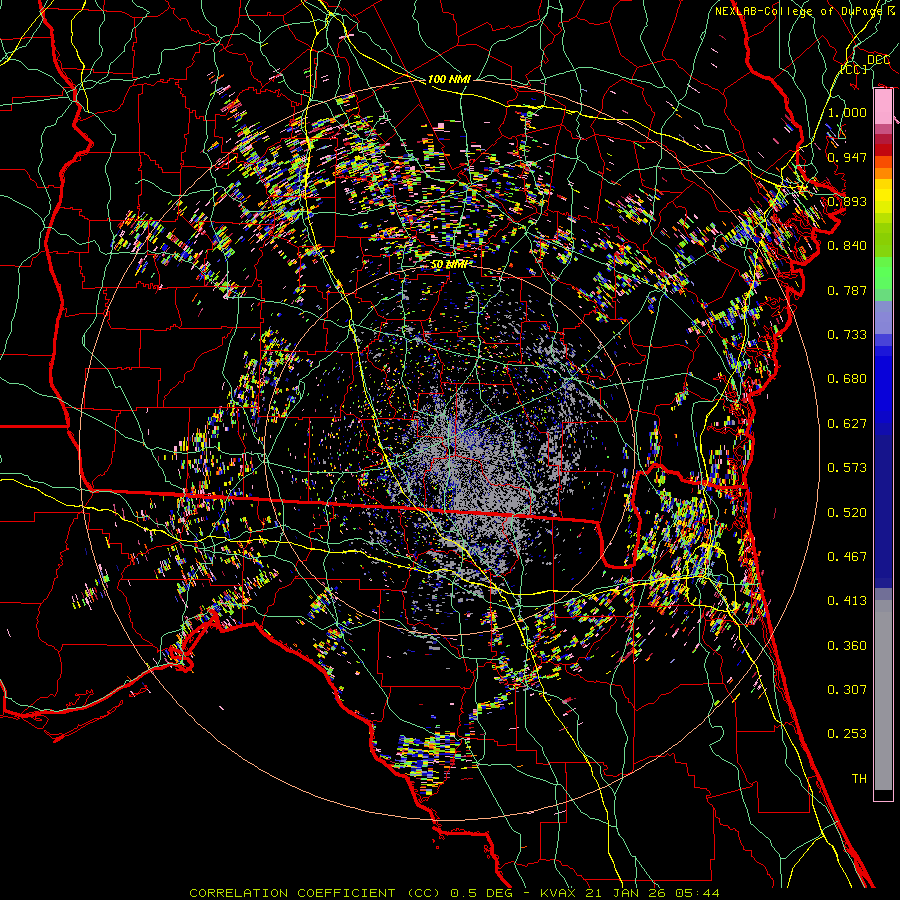
Task: Select the 1.000 value on the color scale
Action: pos(847,112)
